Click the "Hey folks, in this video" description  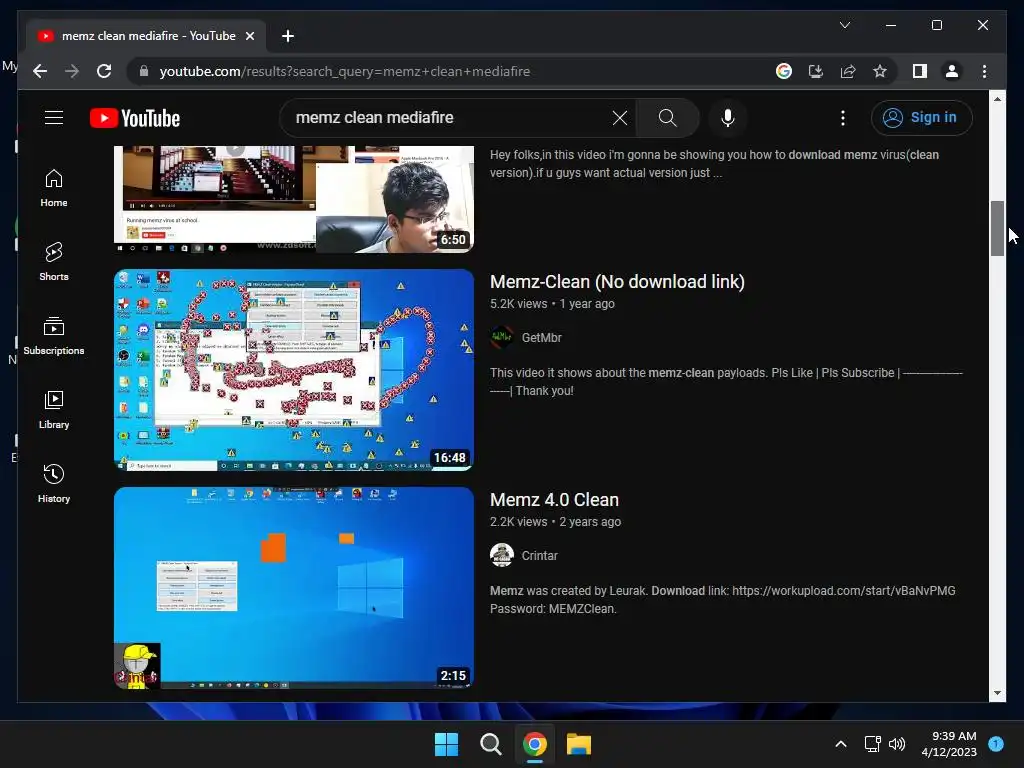coord(714,164)
